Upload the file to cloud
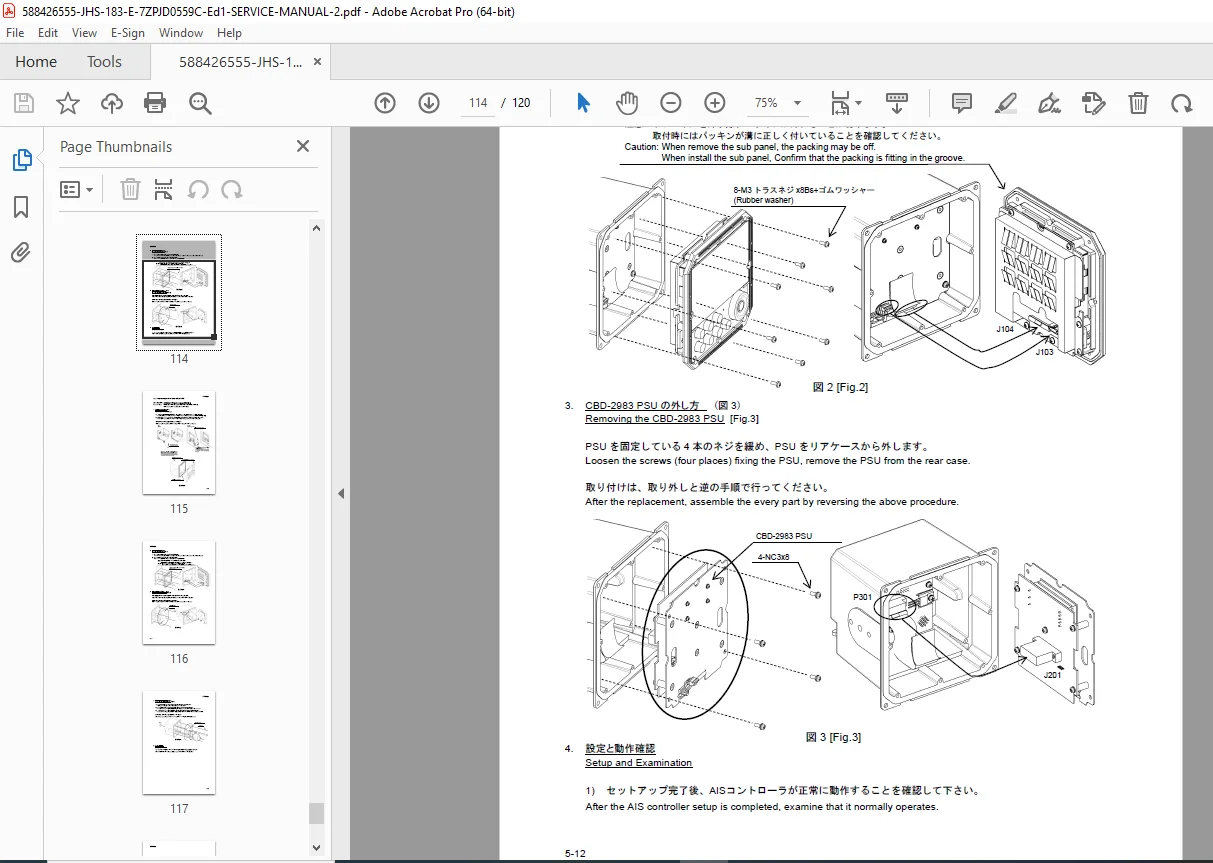This screenshot has width=1213, height=863. point(112,103)
